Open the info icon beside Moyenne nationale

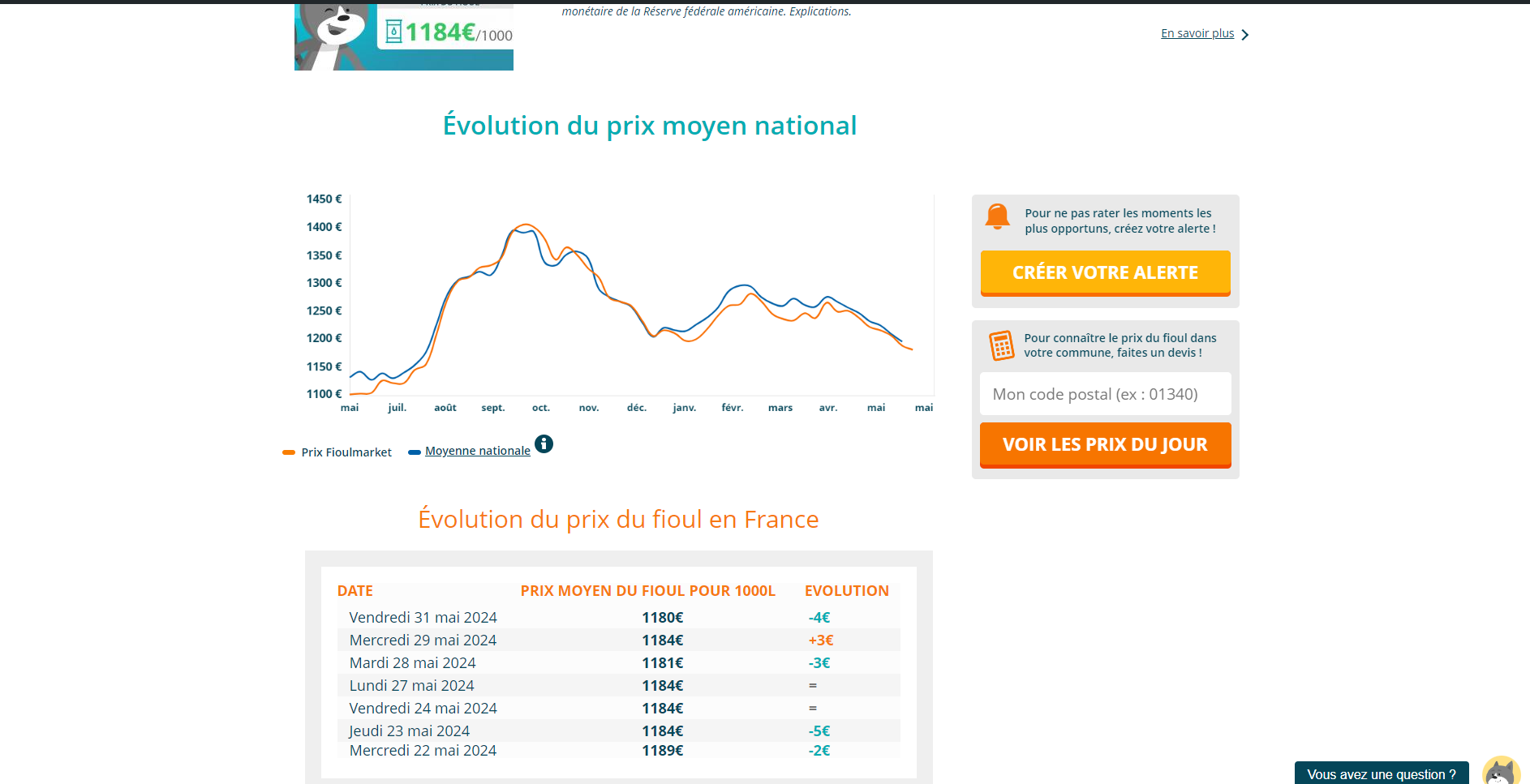[544, 443]
